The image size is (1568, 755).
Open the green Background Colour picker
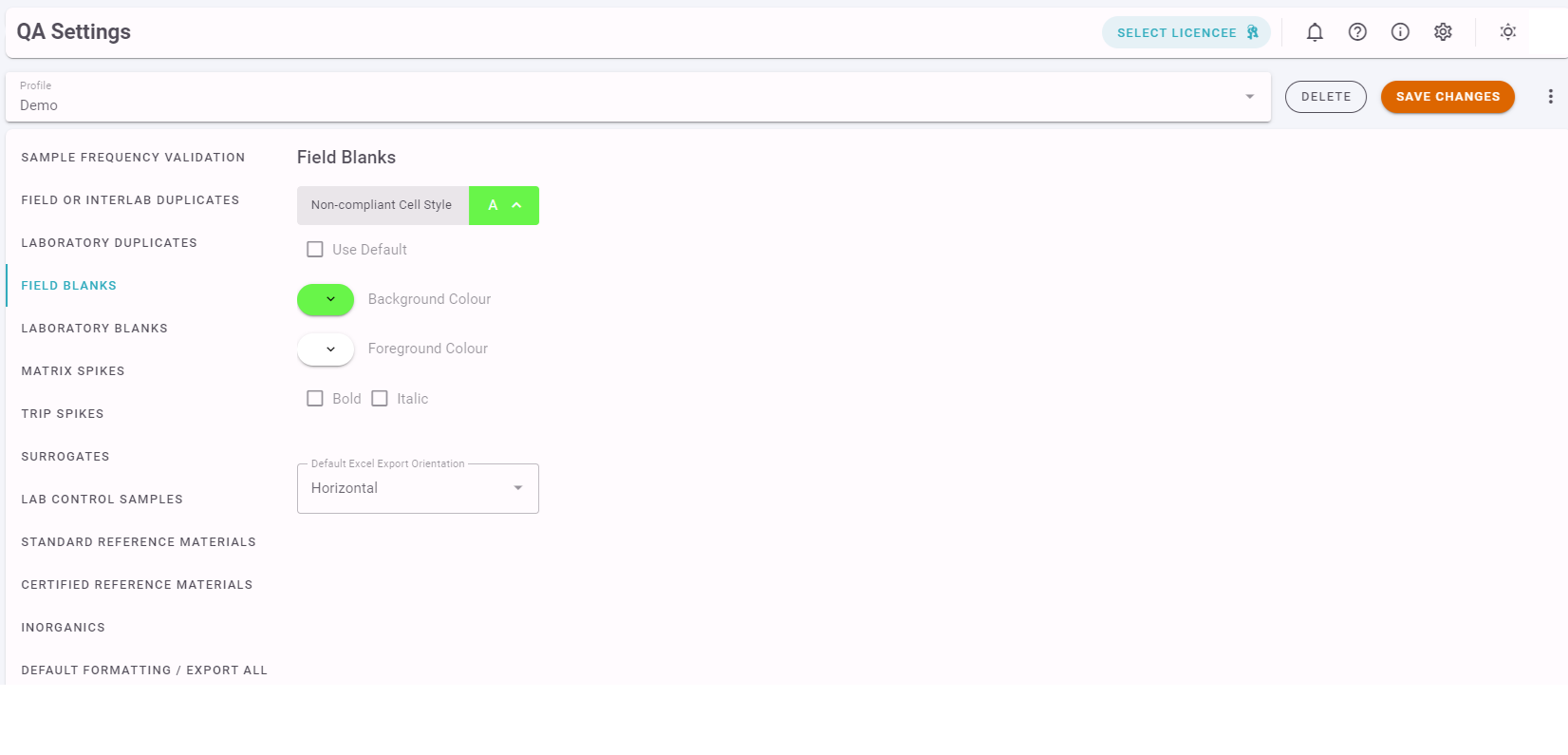coord(326,299)
